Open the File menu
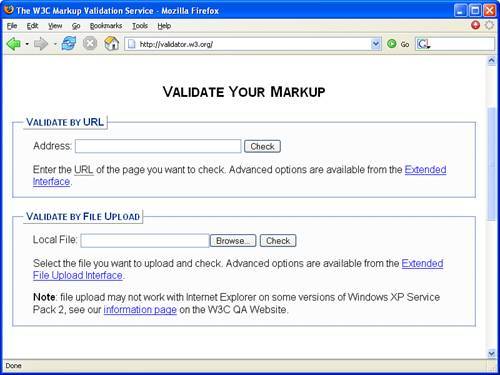The height and width of the screenshot is (375, 500). 12,26
